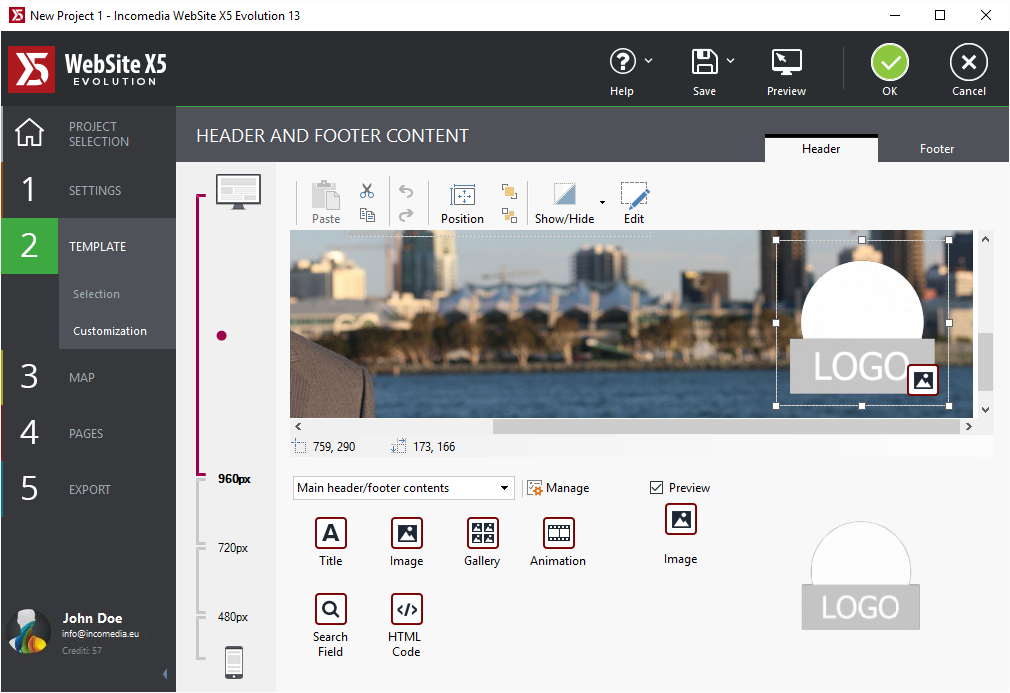
Task: Expand the Save options arrow
Action: [x=731, y=61]
